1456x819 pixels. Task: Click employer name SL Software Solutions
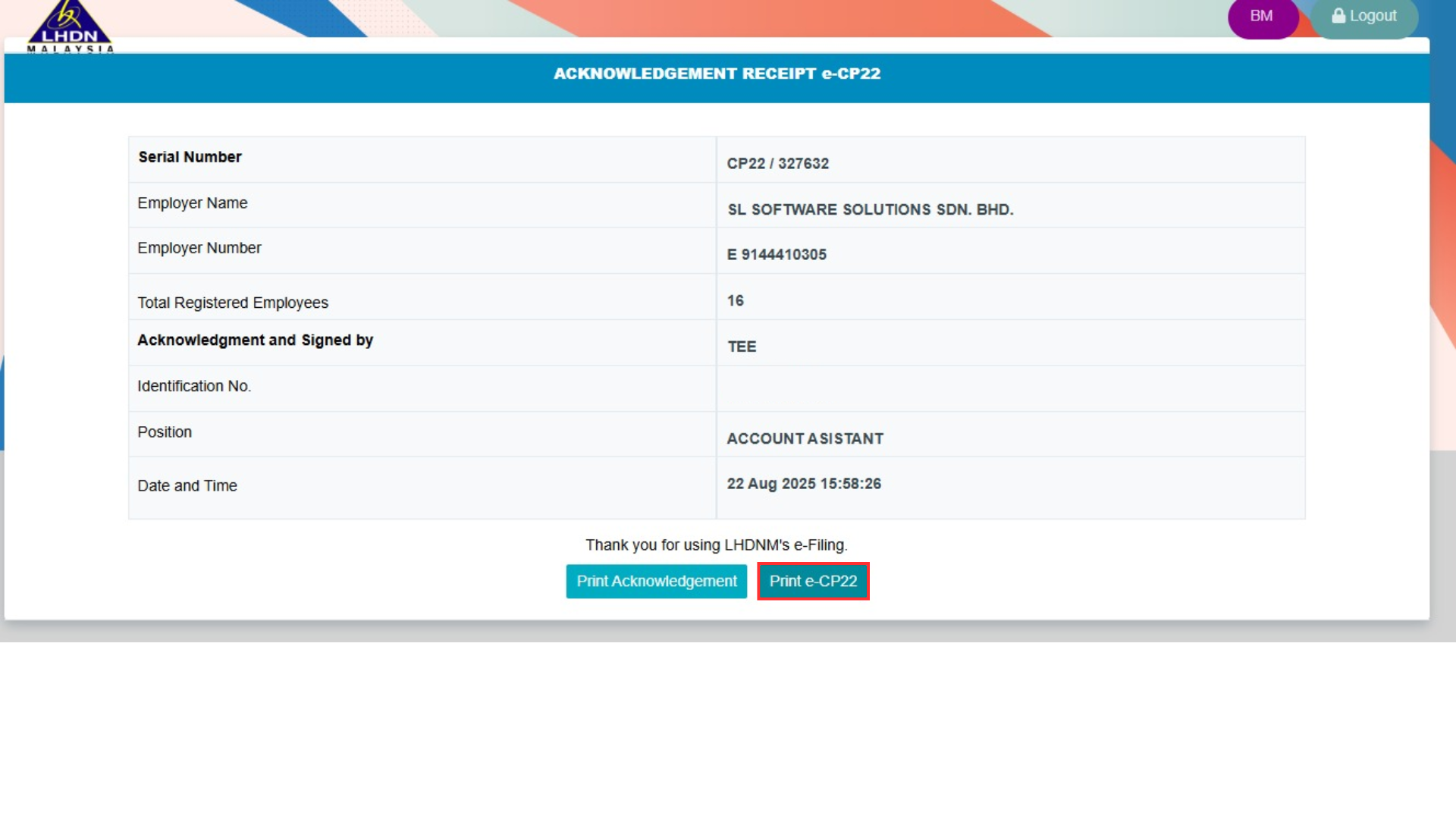[870, 210]
